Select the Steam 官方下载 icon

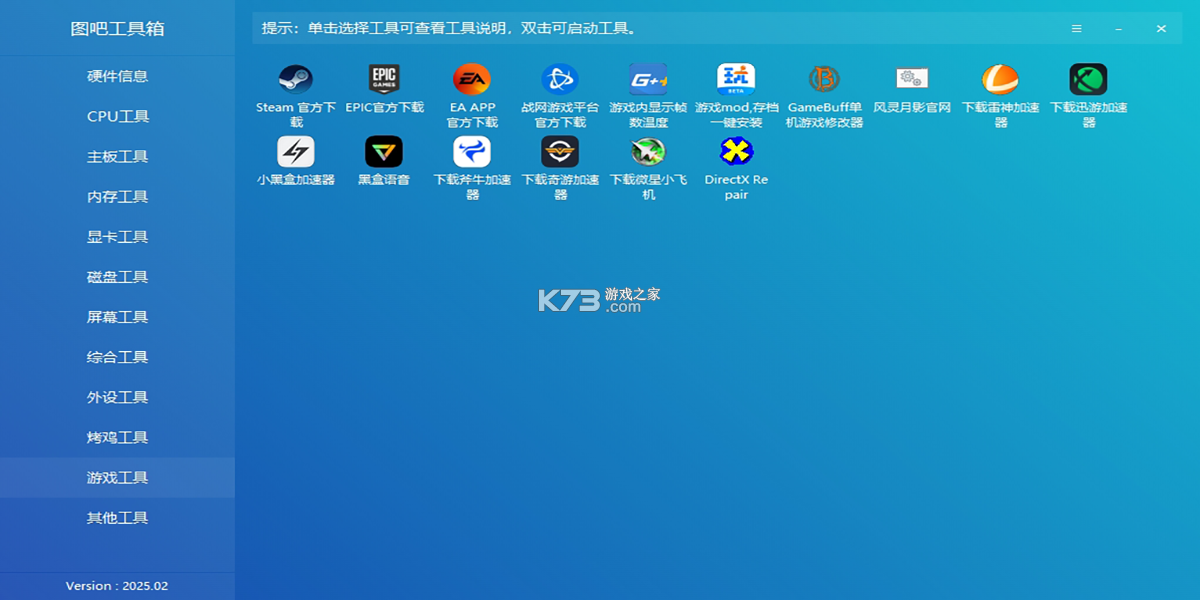[296, 79]
